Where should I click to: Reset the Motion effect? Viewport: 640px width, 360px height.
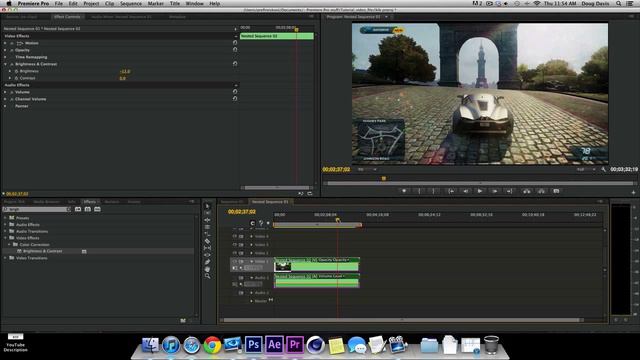pyautogui.click(x=235, y=43)
